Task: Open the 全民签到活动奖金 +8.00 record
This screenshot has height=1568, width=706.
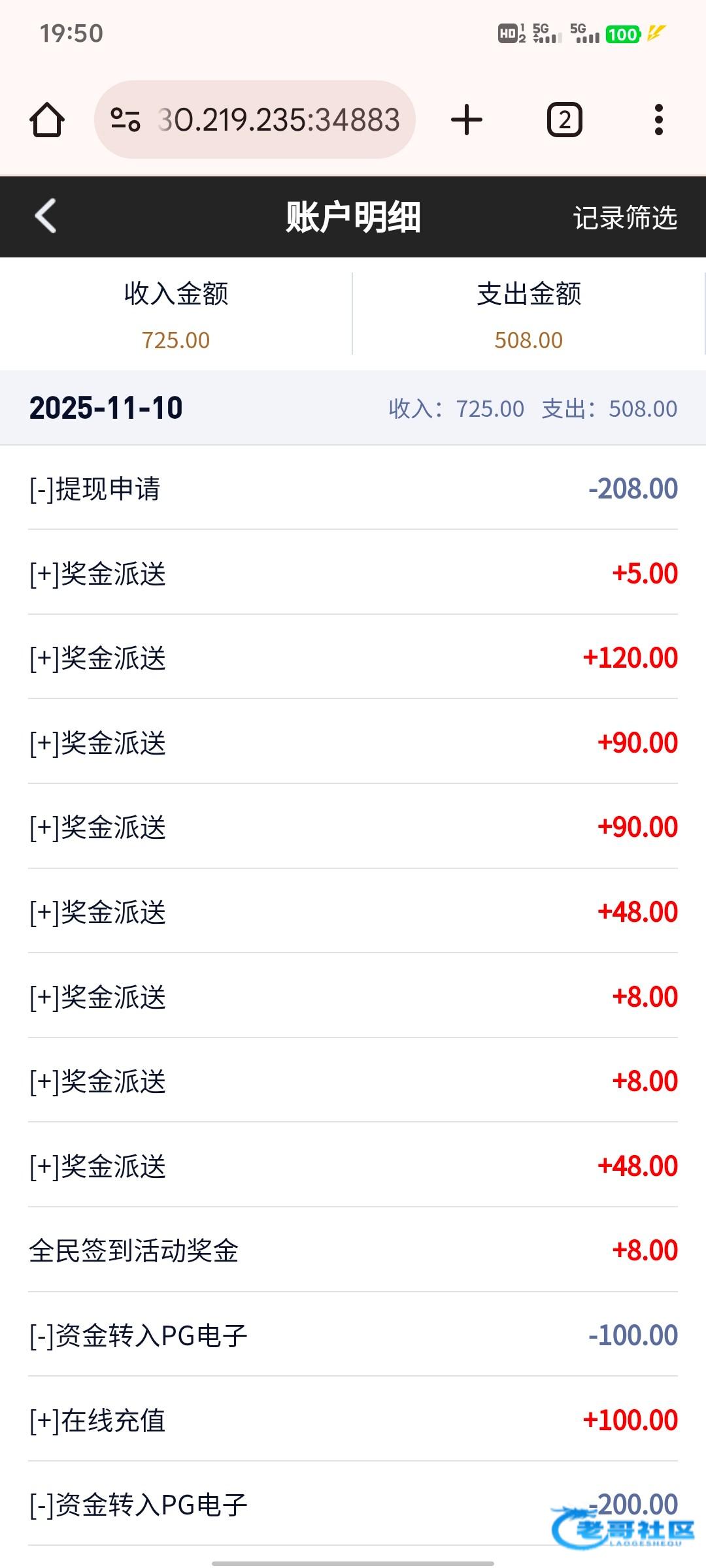Action: (x=353, y=1250)
